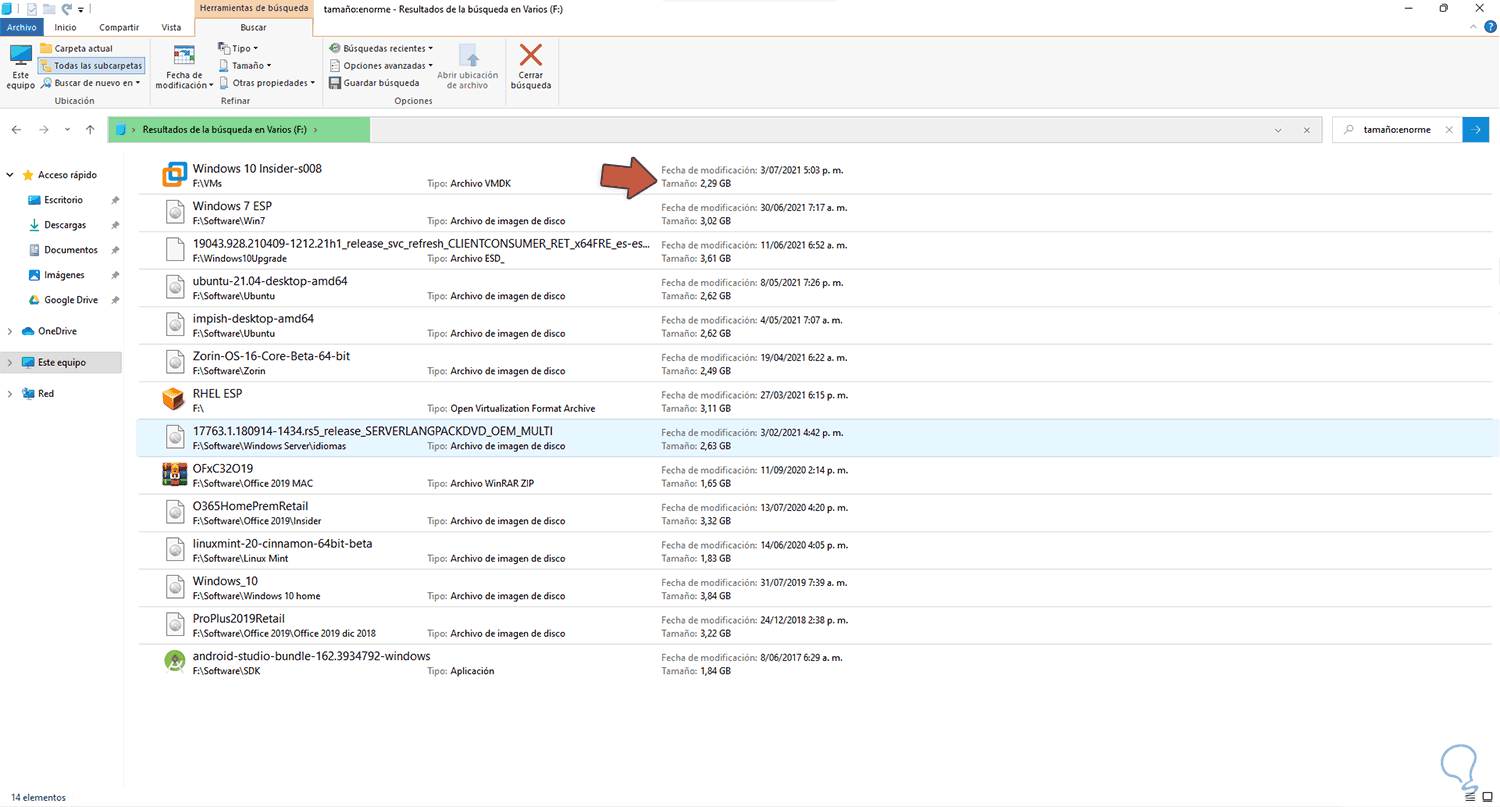Viewport: 1500px width, 807px height.
Task: Switch to the Inicio ribbon tab
Action: pyautogui.click(x=65, y=27)
